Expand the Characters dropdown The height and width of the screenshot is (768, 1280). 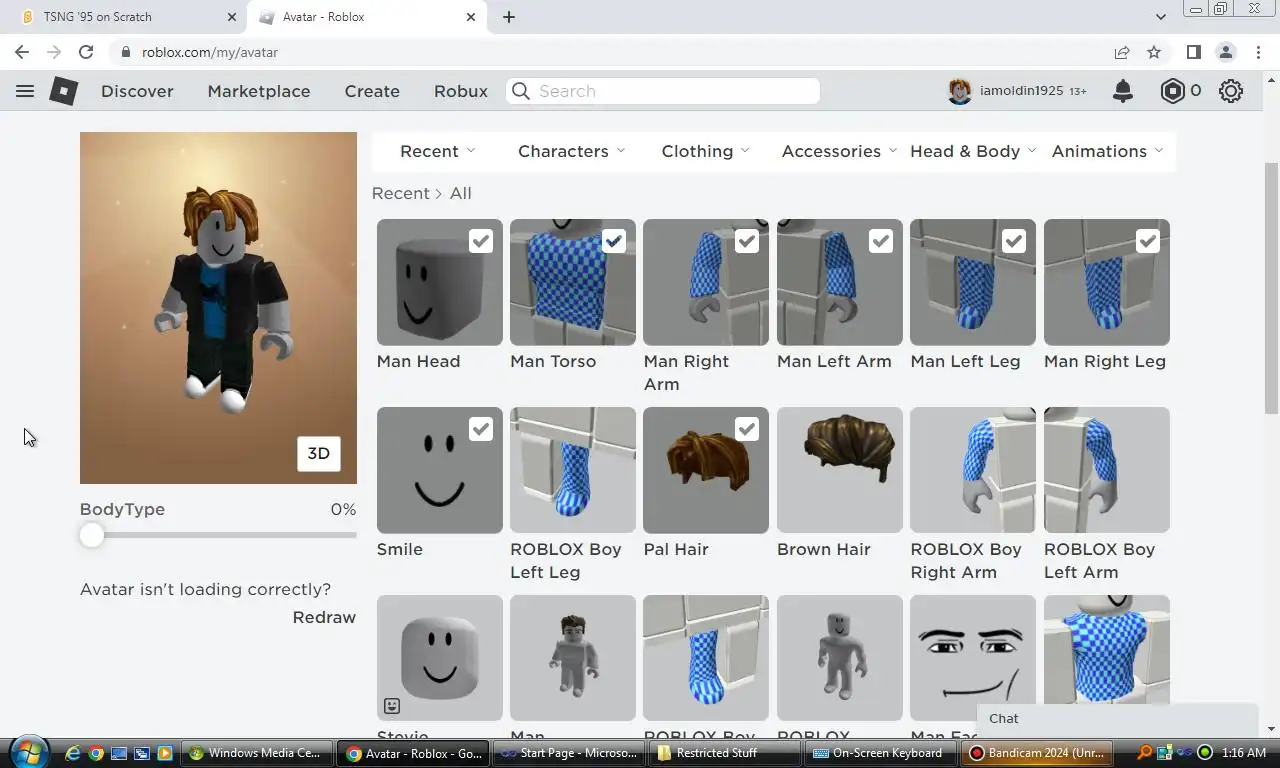pos(571,151)
